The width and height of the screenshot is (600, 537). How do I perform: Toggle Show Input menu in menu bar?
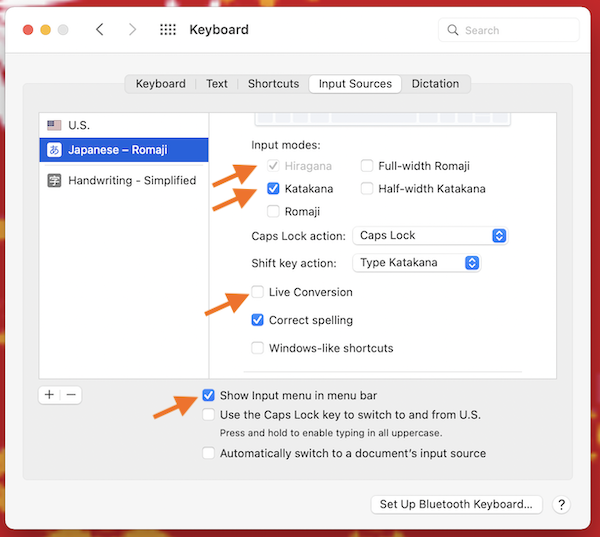pyautogui.click(x=209, y=395)
